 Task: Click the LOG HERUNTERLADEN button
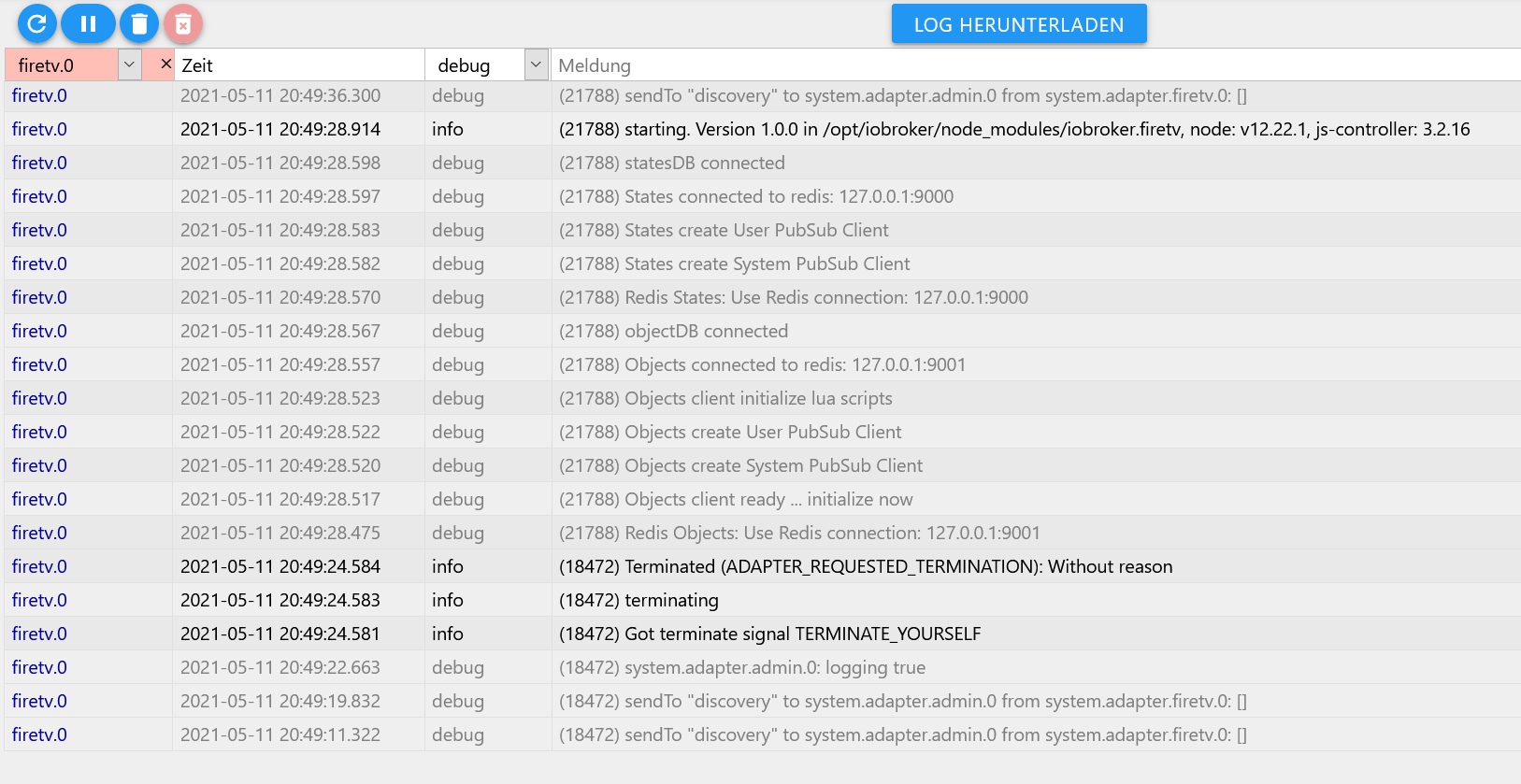1019,24
